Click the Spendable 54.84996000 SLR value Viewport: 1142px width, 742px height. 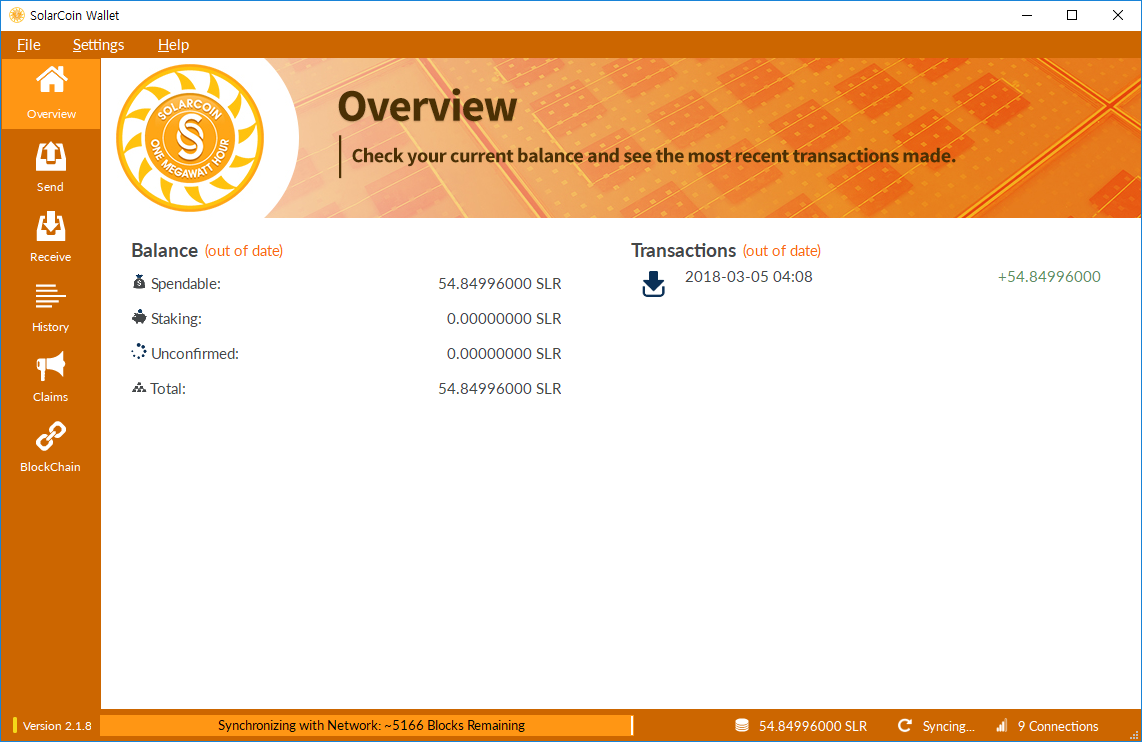click(500, 284)
